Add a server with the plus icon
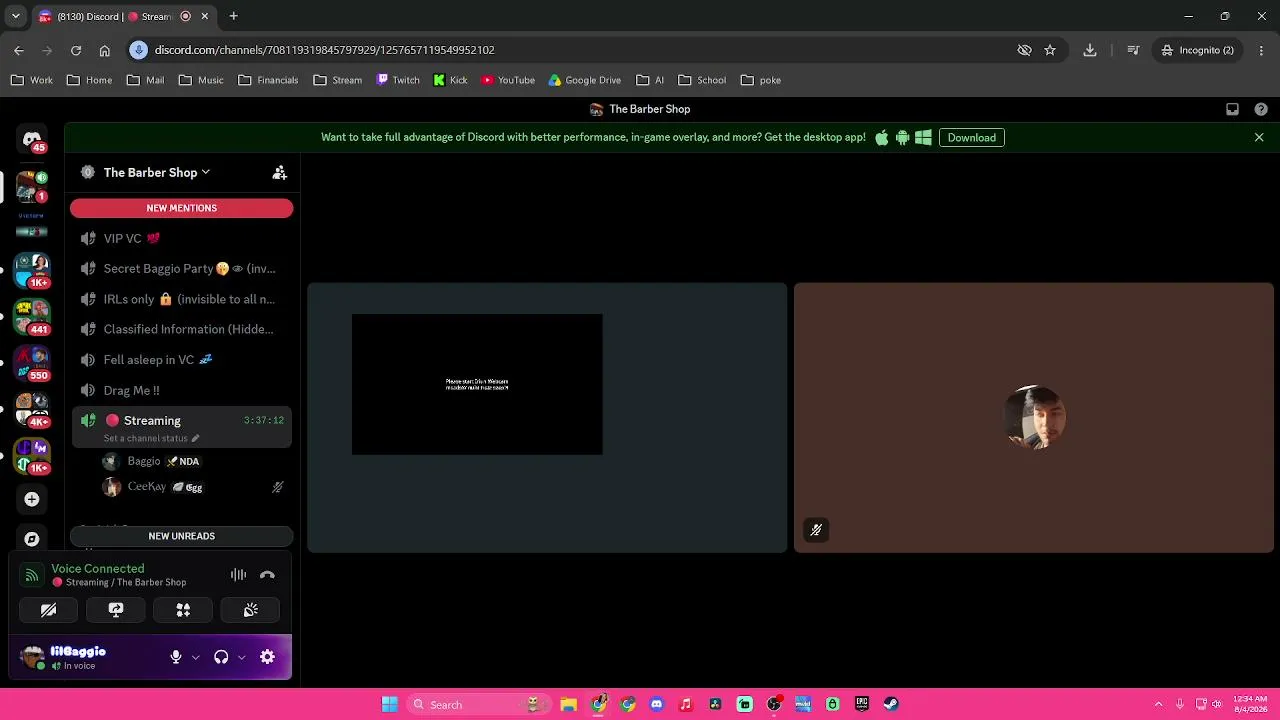Screen dimensions: 1280x720 tap(32, 499)
